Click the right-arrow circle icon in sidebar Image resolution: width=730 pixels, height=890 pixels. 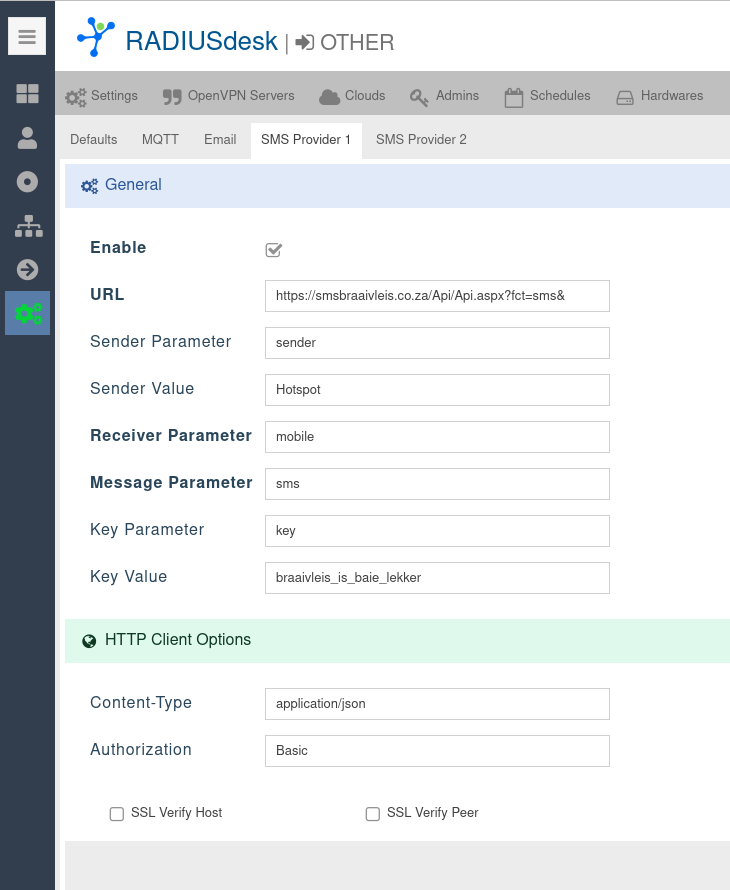[x=27, y=269]
